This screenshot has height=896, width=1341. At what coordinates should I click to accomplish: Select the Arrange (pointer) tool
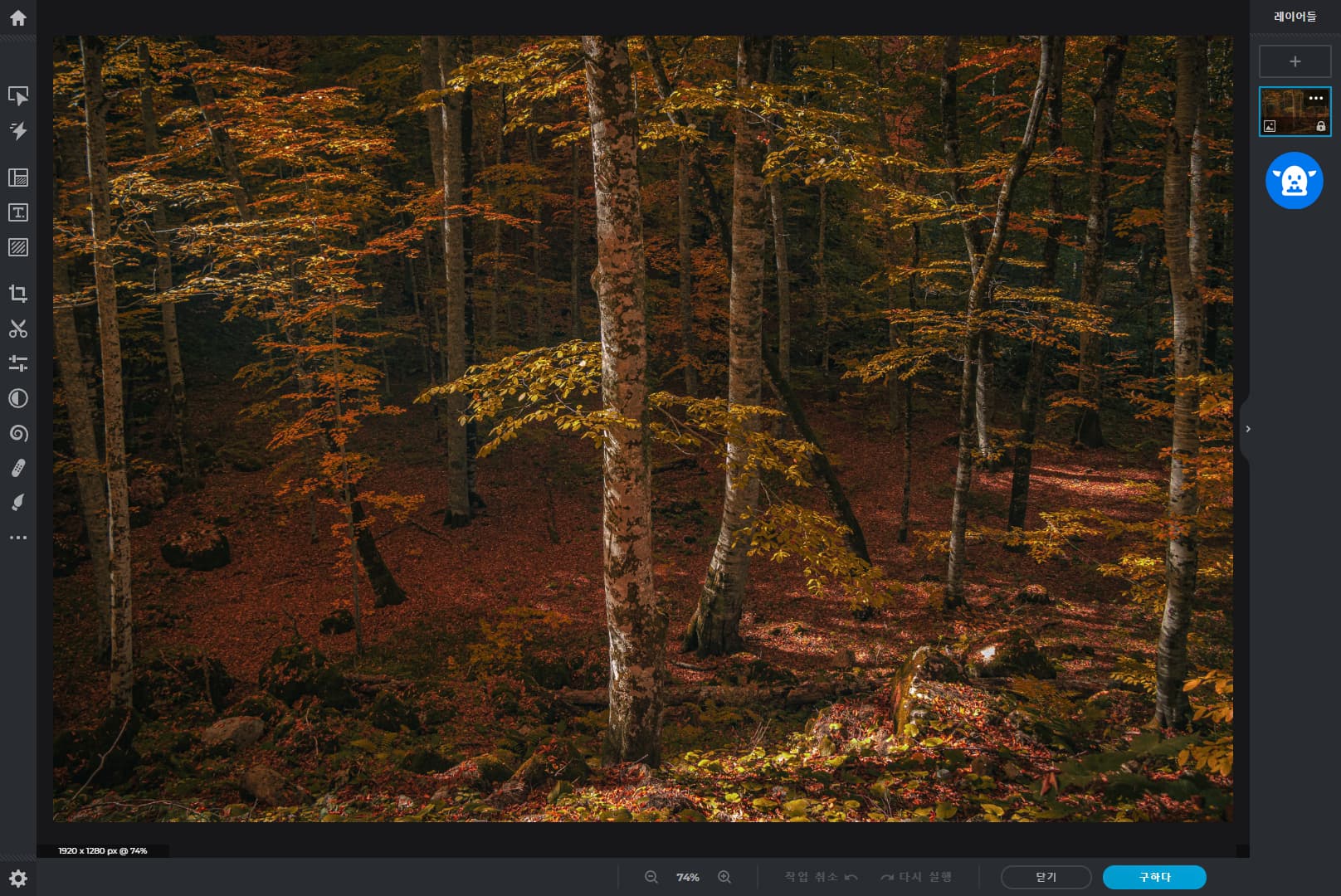pos(18,96)
